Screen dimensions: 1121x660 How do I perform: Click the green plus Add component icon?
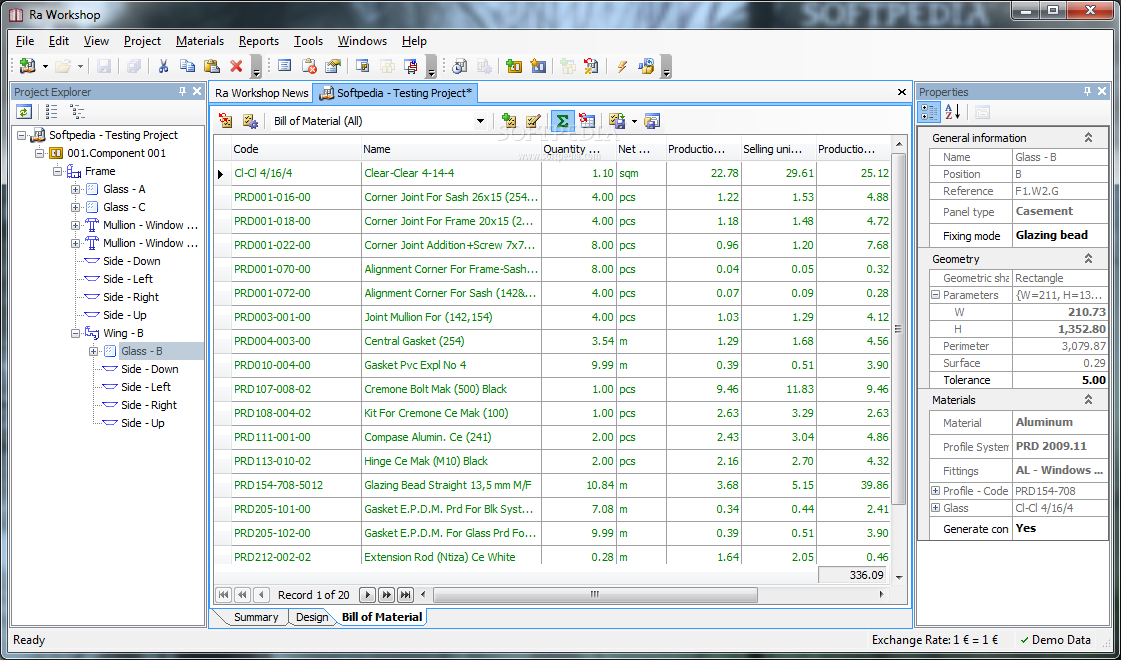pyautogui.click(x=513, y=67)
